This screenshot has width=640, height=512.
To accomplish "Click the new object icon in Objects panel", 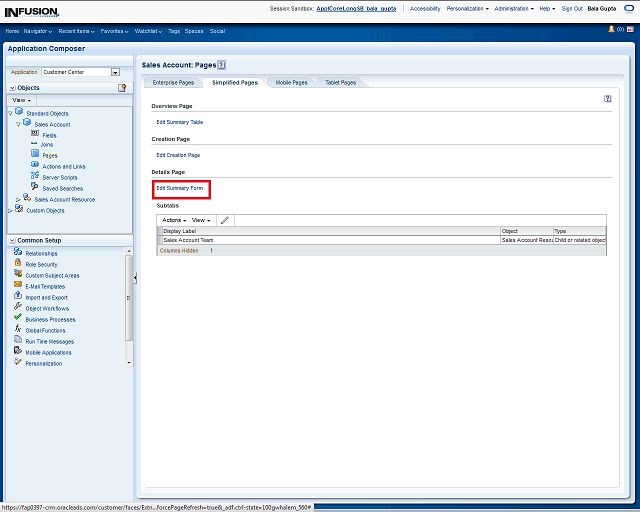I will [122, 88].
